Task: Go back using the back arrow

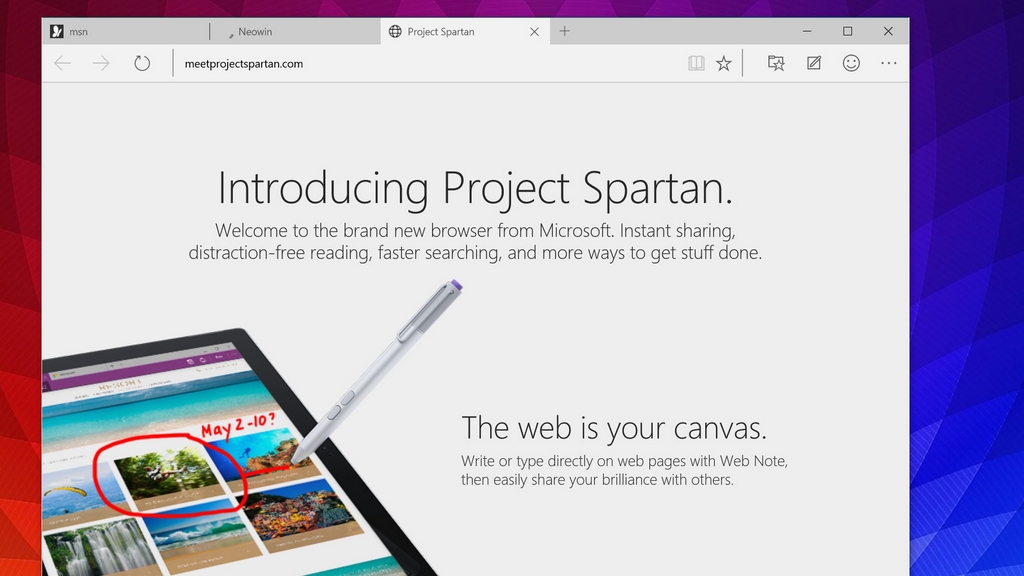Action: tap(62, 63)
